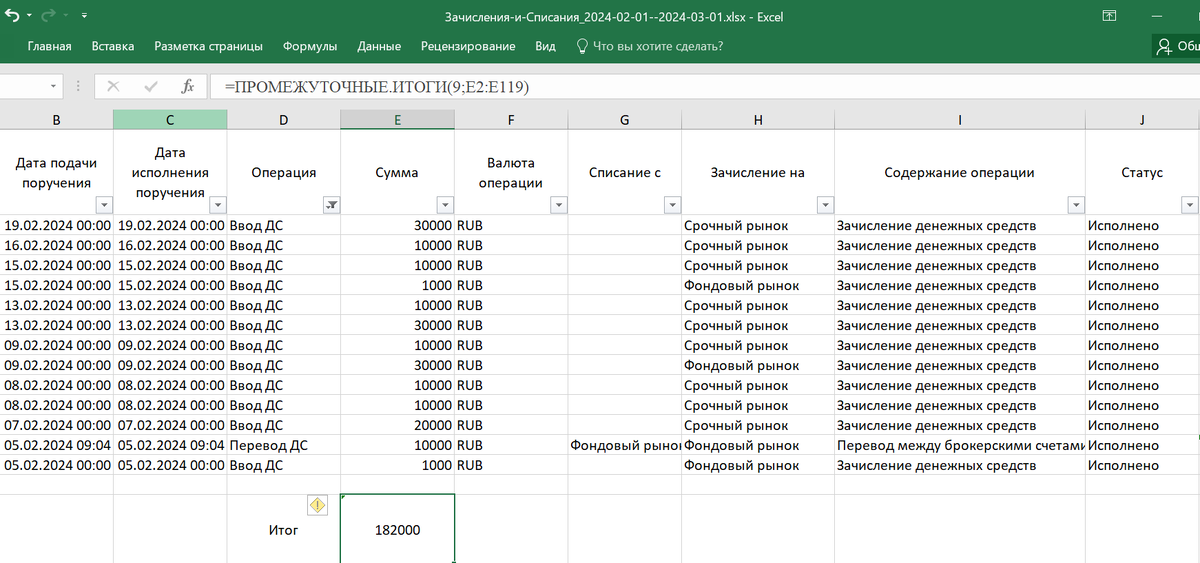
Task: Select column E header
Action: (x=397, y=119)
